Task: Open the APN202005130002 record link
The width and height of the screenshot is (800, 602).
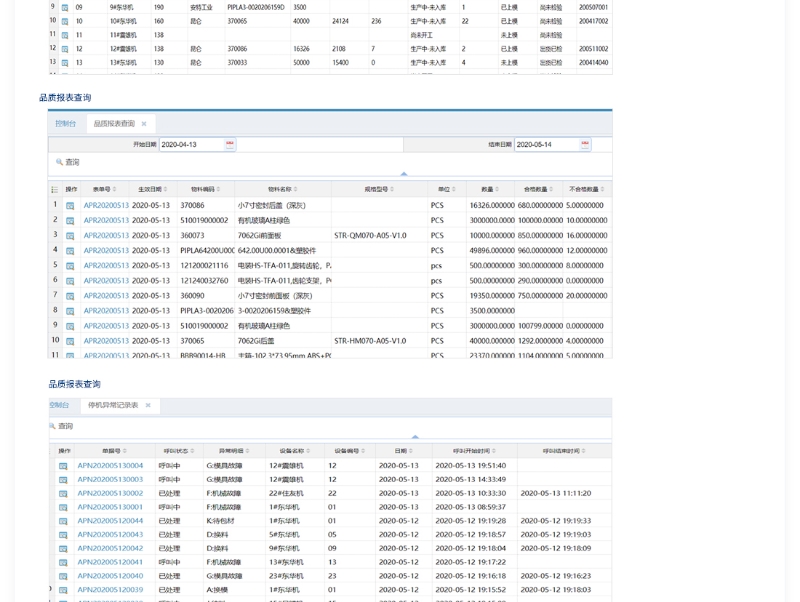Action: 110,493
